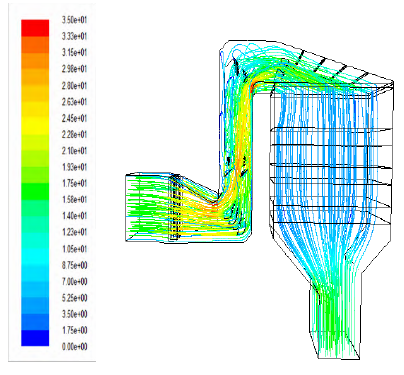
Task: Select the 1.05e+01 legend value label
Action: pyautogui.click(x=74, y=249)
